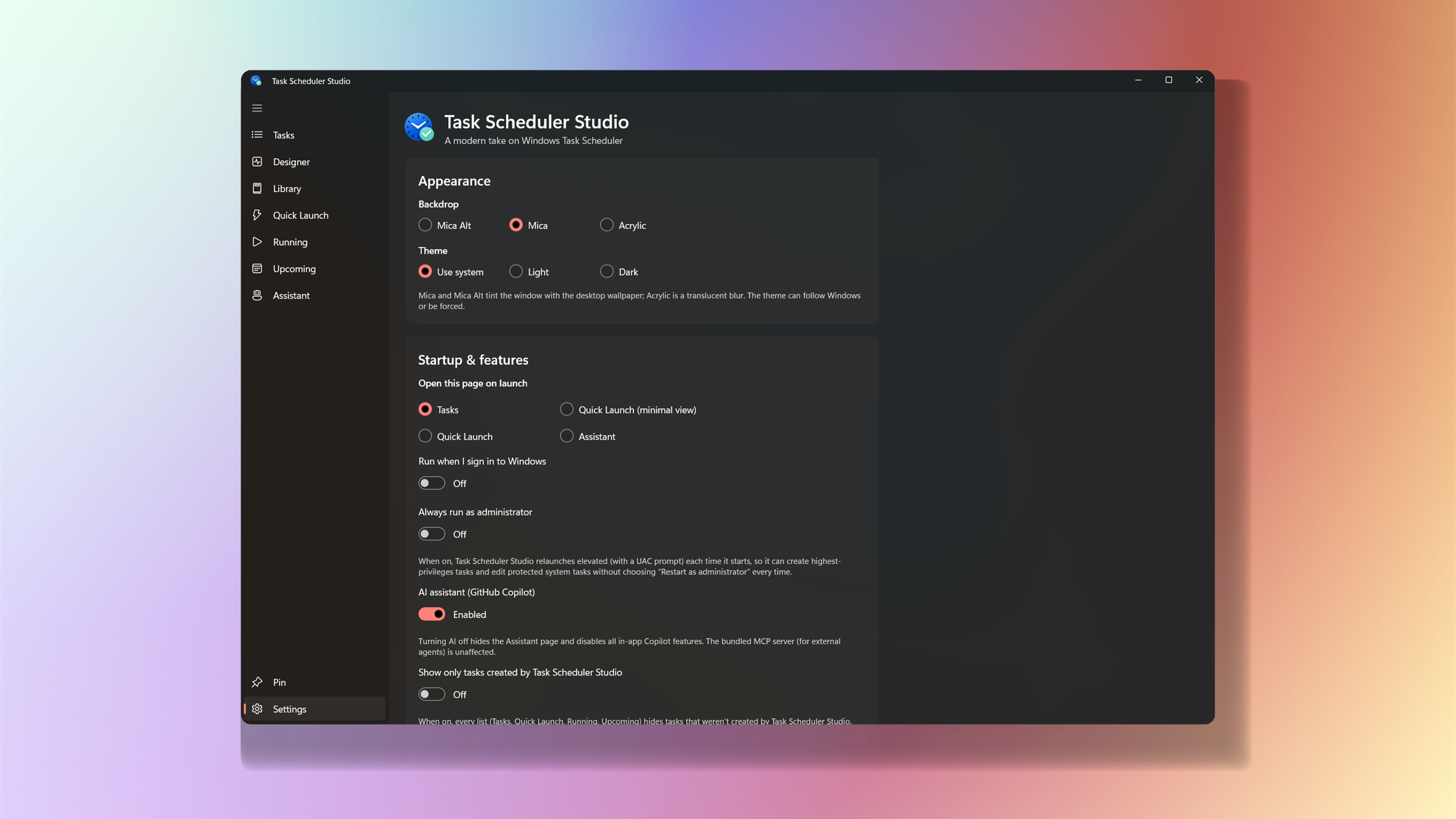This screenshot has width=1456, height=819.
Task: Click 'Open this page on launch' label
Action: 473,383
